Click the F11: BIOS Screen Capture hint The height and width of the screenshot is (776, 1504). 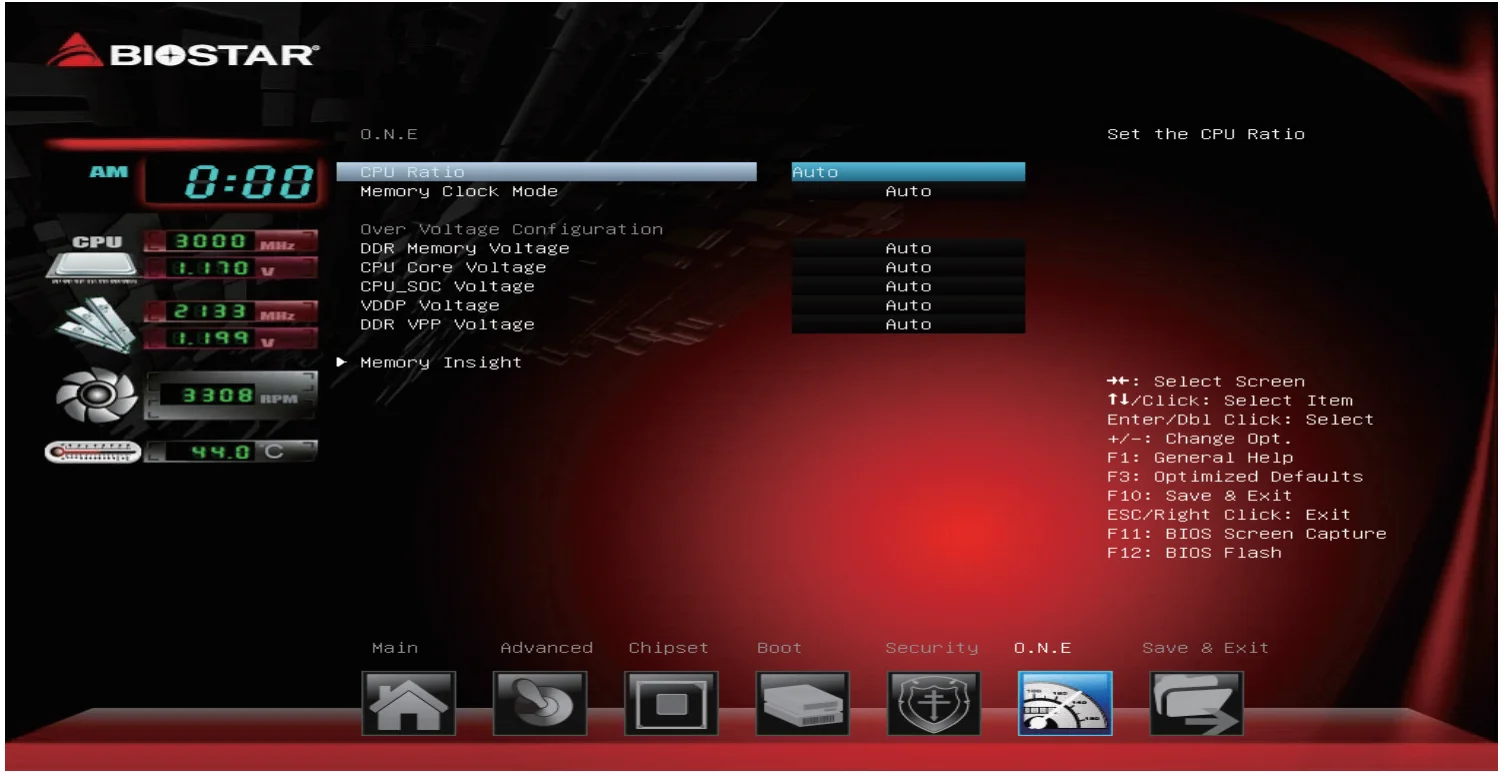pyautogui.click(x=1247, y=533)
